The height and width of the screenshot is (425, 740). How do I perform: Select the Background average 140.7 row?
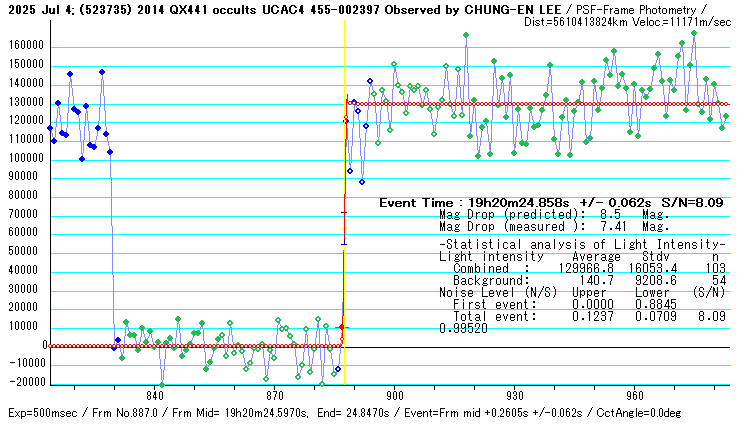(x=582, y=281)
